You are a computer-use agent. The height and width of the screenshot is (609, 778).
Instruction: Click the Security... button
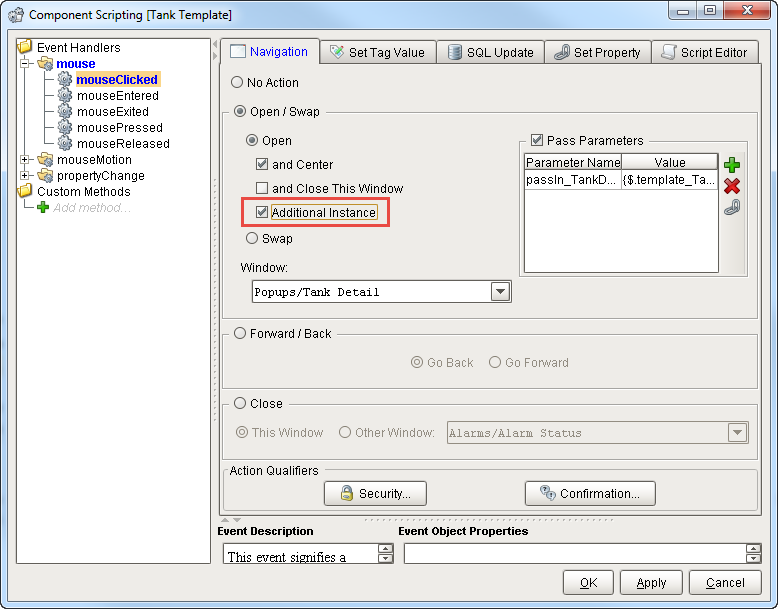click(375, 493)
